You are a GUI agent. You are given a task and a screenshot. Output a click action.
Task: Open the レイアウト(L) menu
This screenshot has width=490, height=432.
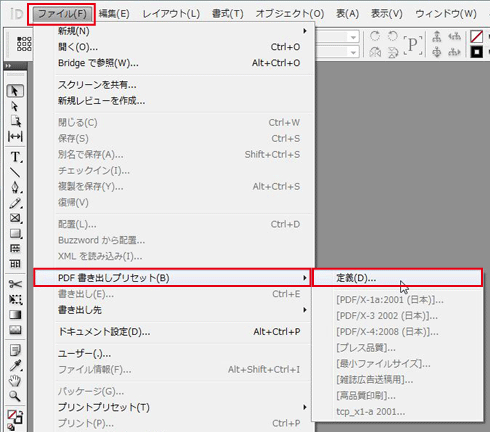click(x=171, y=14)
